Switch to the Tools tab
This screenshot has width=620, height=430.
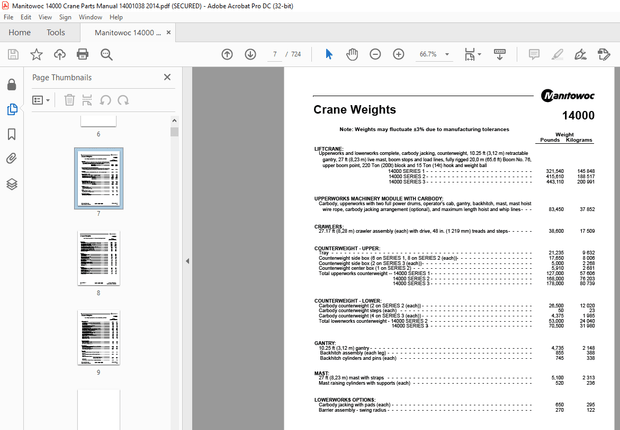click(56, 32)
